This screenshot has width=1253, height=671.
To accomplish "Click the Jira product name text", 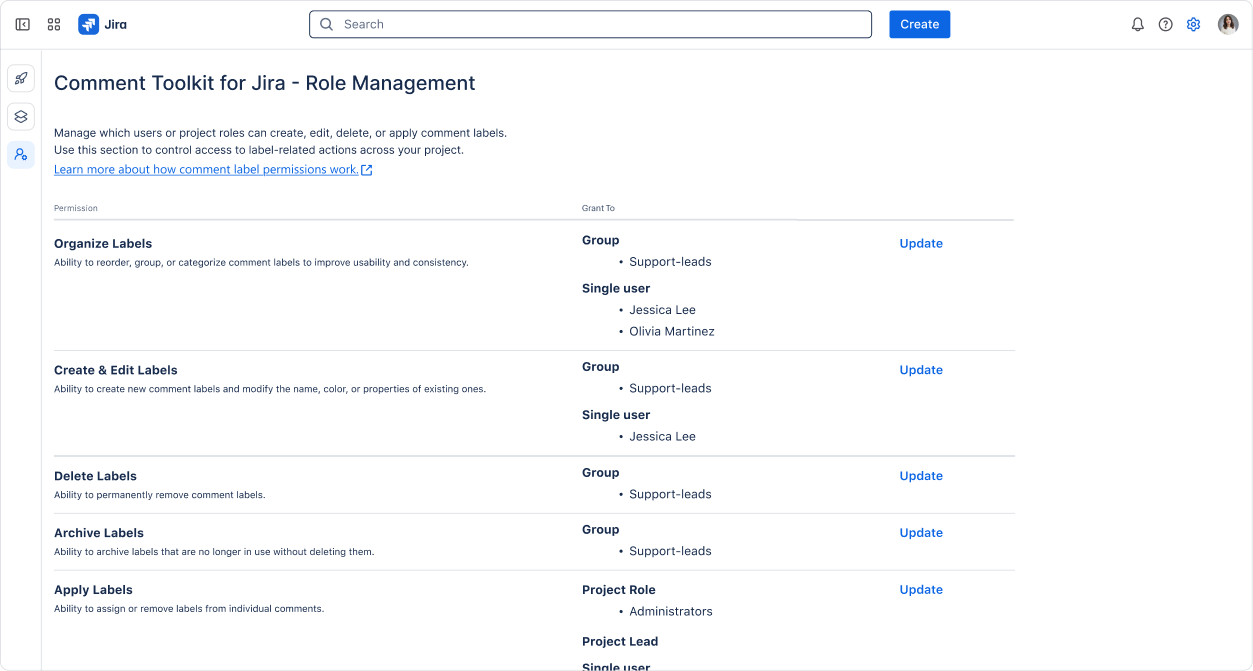I will tap(116, 24).
